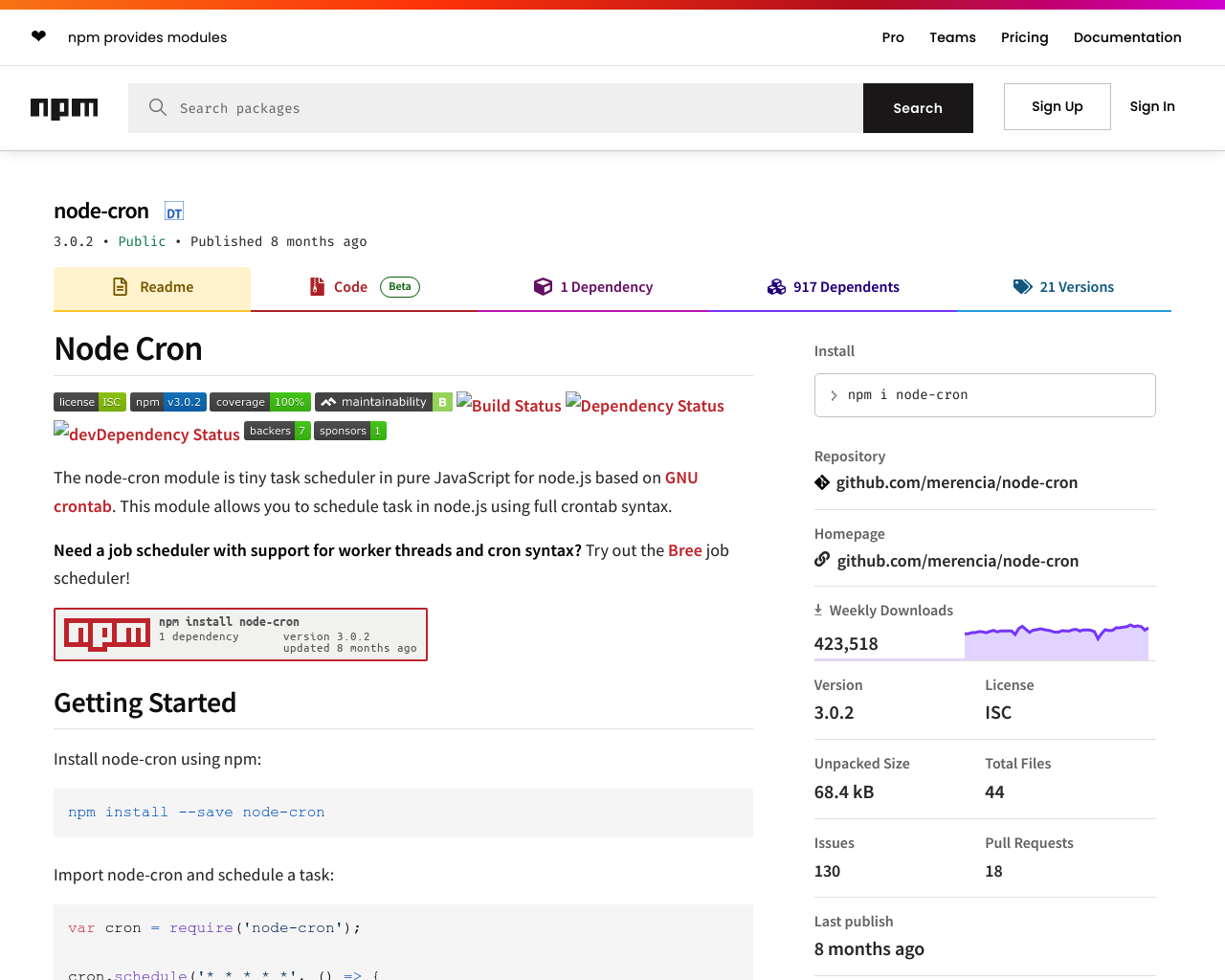The image size is (1225, 980).
Task: Open the npm logo home link
Action: (x=64, y=108)
